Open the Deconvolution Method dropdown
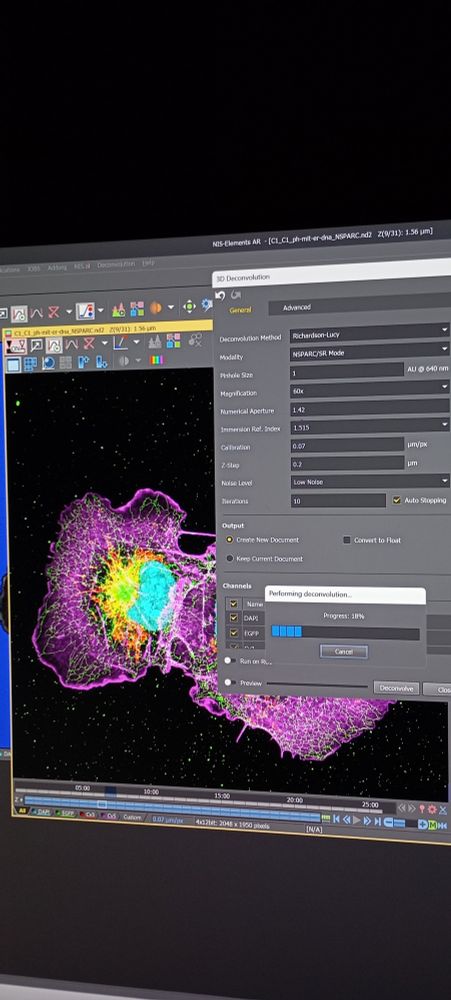Image resolution: width=451 pixels, height=1000 pixels. [x=369, y=333]
